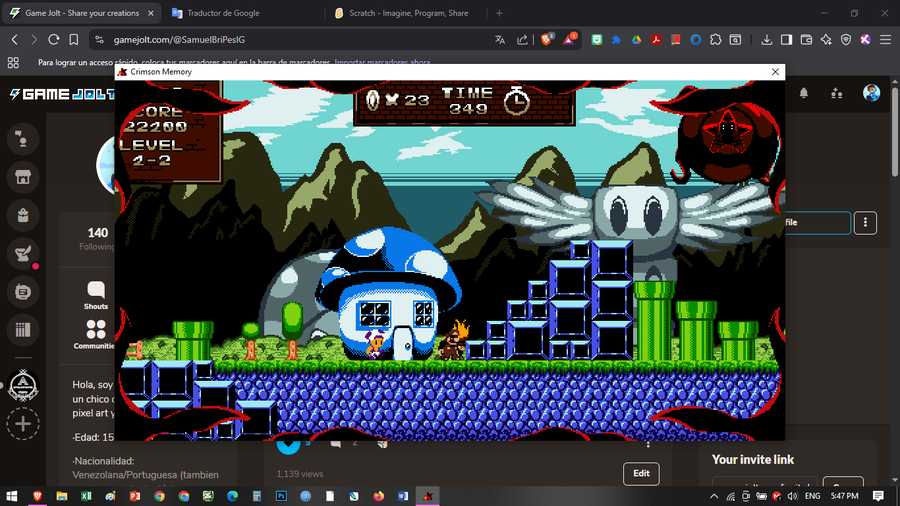Click the 'Importar marcadores ahora' link
The width and height of the screenshot is (900, 506).
(382, 62)
